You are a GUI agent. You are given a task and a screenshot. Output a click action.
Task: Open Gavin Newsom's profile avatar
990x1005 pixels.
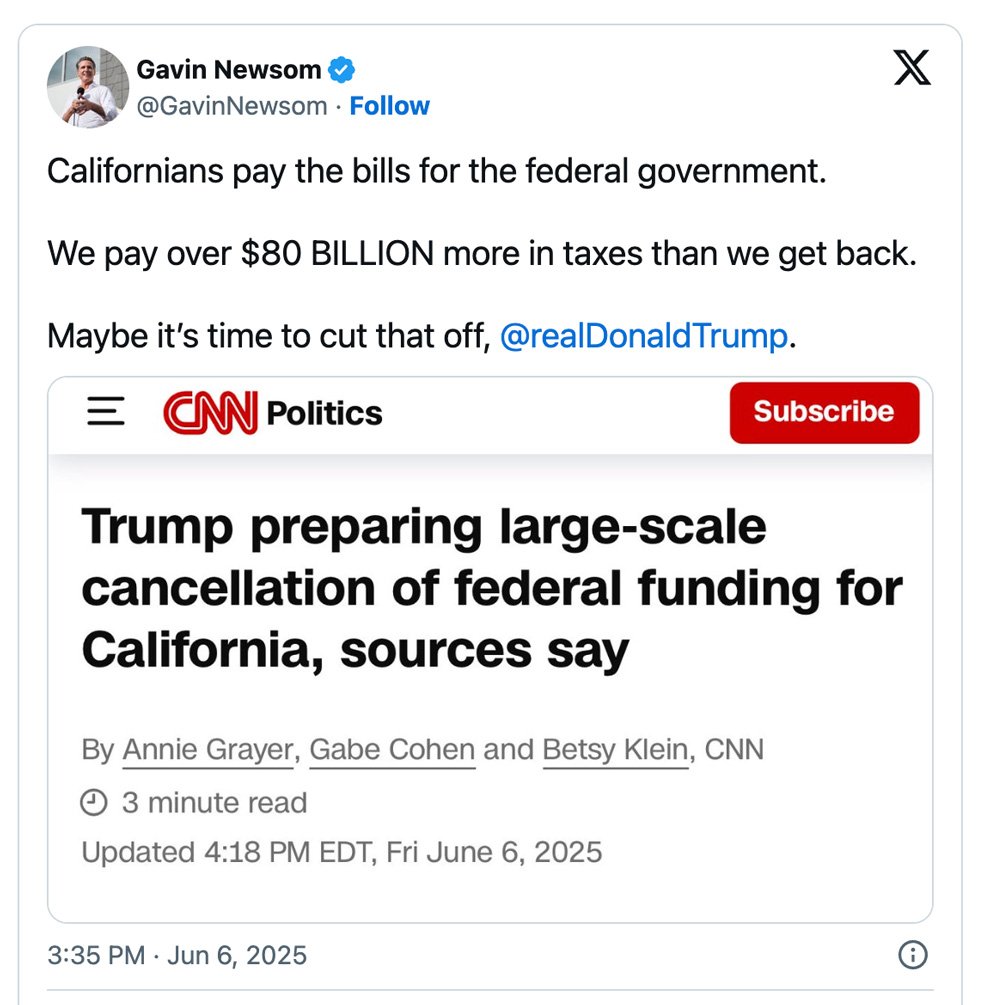click(88, 87)
